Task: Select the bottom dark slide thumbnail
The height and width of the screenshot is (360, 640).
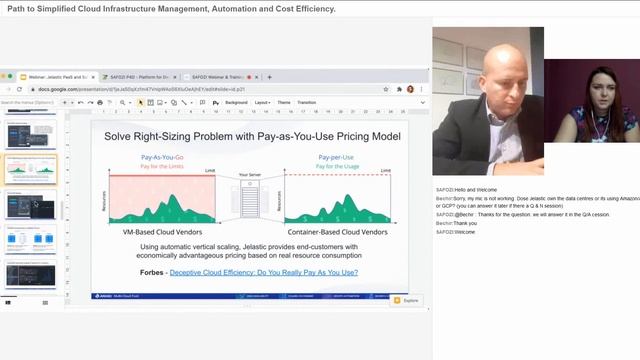Action: click(x=31, y=275)
